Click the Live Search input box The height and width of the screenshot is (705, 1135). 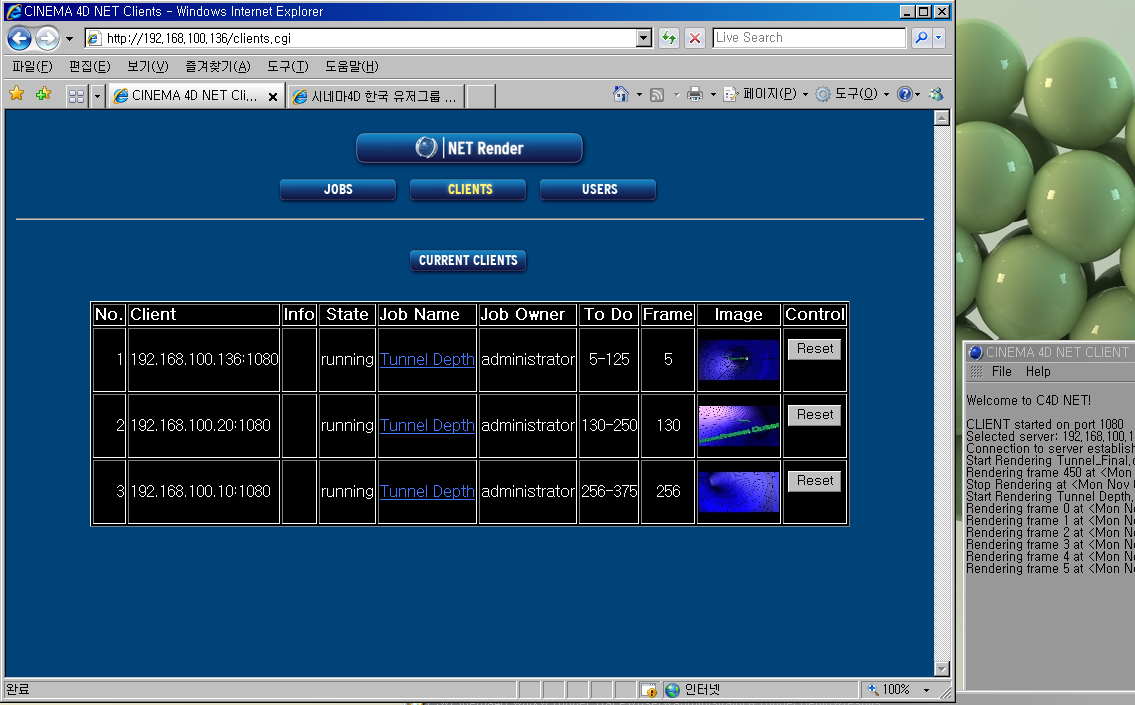coord(809,38)
